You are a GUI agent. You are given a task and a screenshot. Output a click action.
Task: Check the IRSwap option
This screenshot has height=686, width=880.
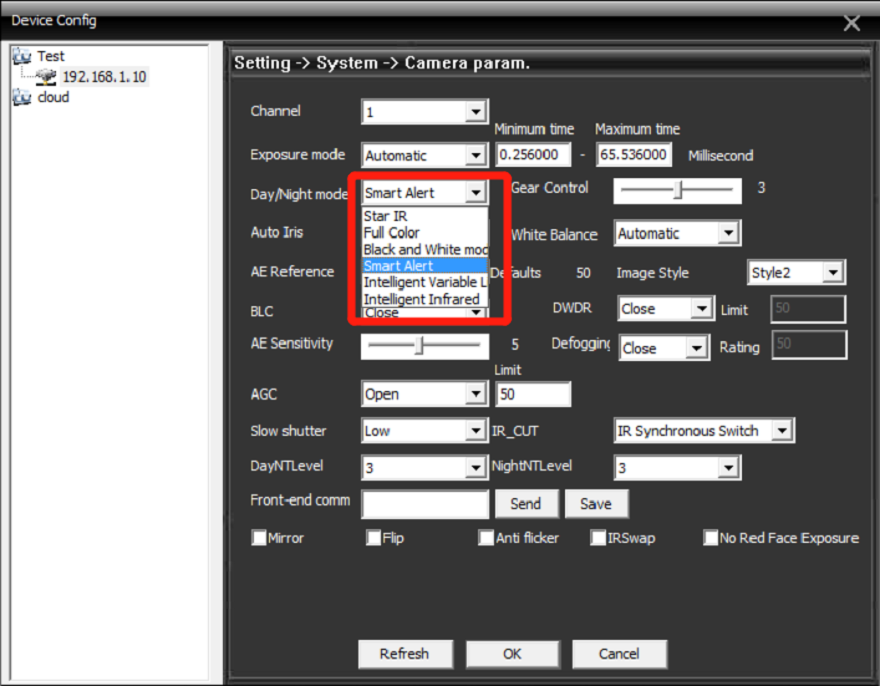click(x=598, y=538)
